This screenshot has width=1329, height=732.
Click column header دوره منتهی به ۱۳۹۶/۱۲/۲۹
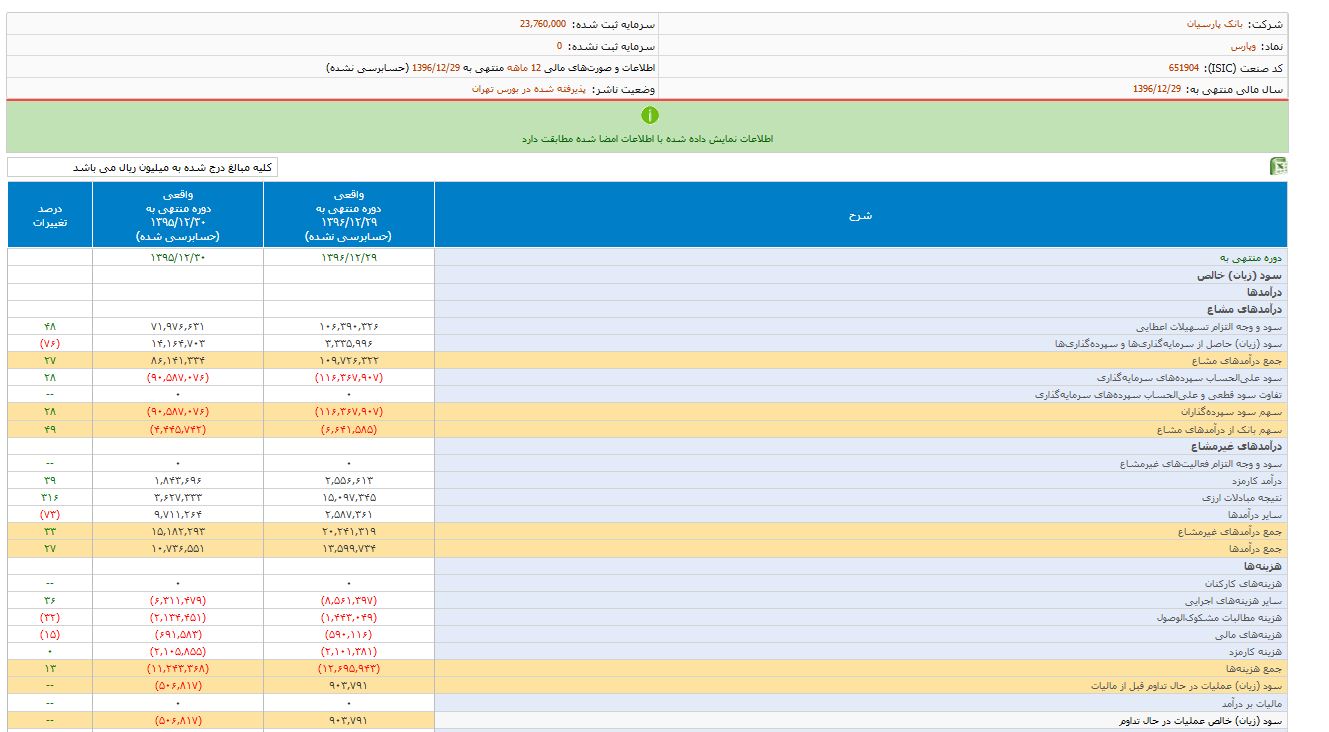pyautogui.click(x=349, y=215)
